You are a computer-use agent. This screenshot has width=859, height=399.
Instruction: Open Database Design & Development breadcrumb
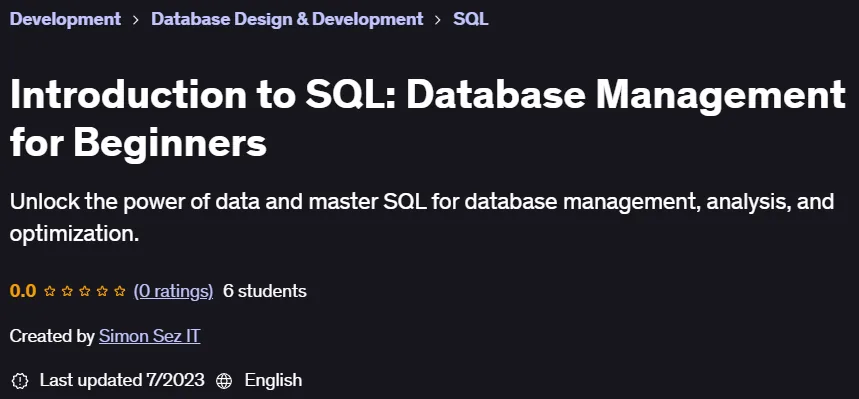click(x=287, y=19)
